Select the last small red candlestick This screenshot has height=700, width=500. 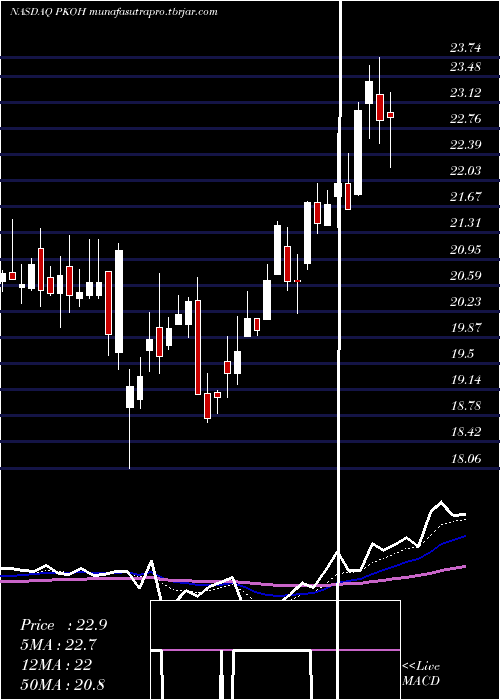(x=390, y=115)
